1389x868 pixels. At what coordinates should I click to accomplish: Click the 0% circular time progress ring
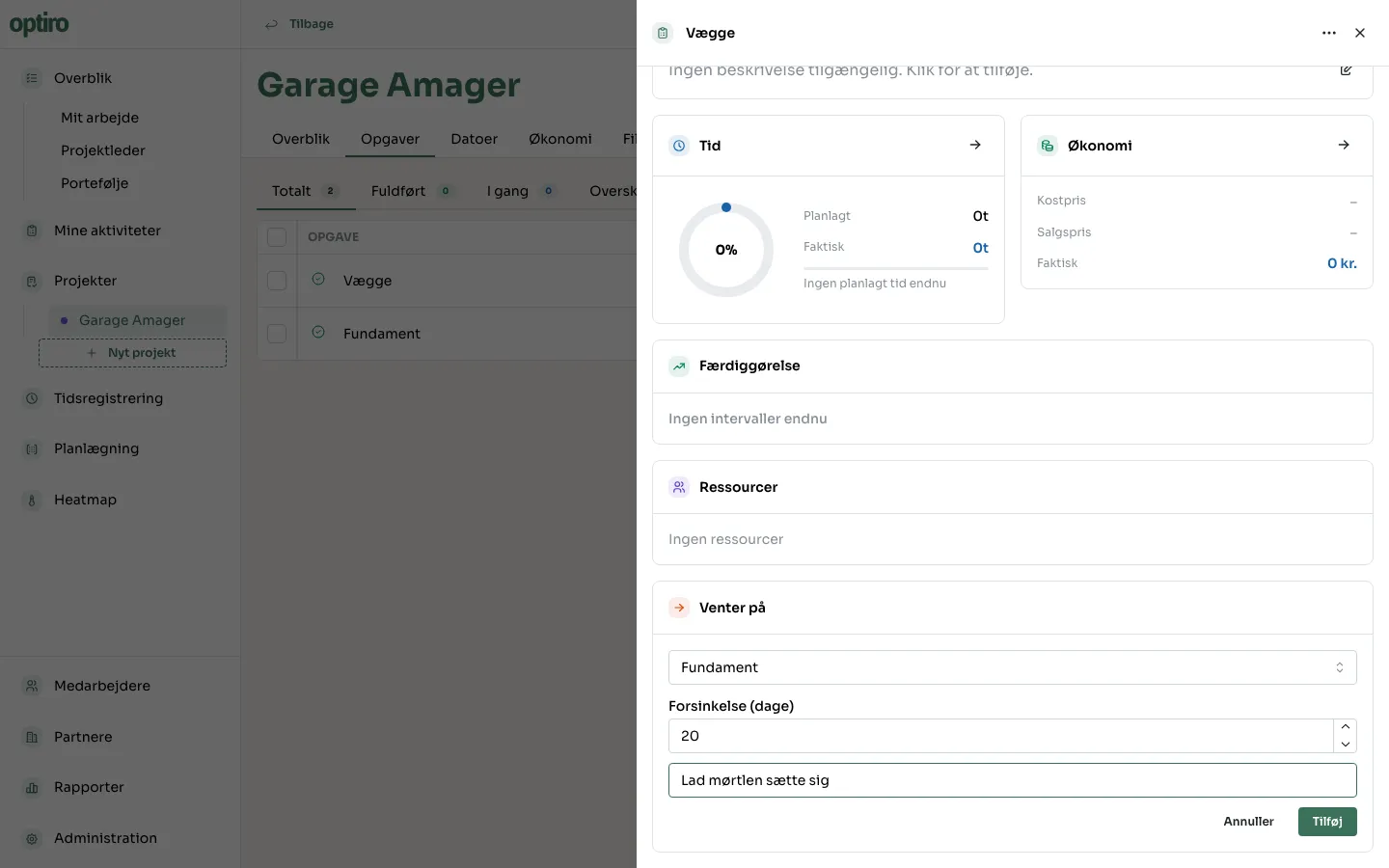pyautogui.click(x=726, y=250)
